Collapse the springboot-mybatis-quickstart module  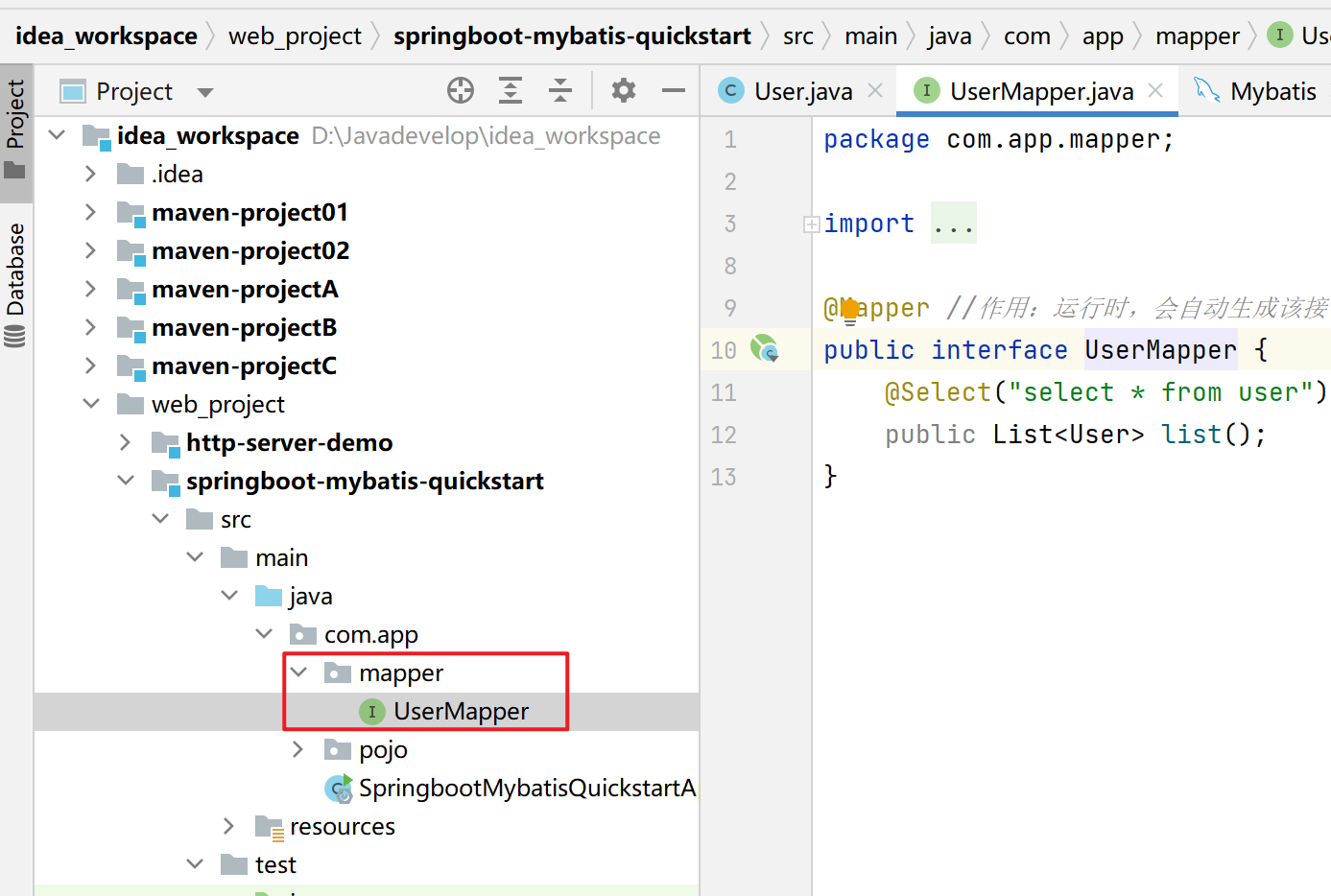pyautogui.click(x=126, y=481)
